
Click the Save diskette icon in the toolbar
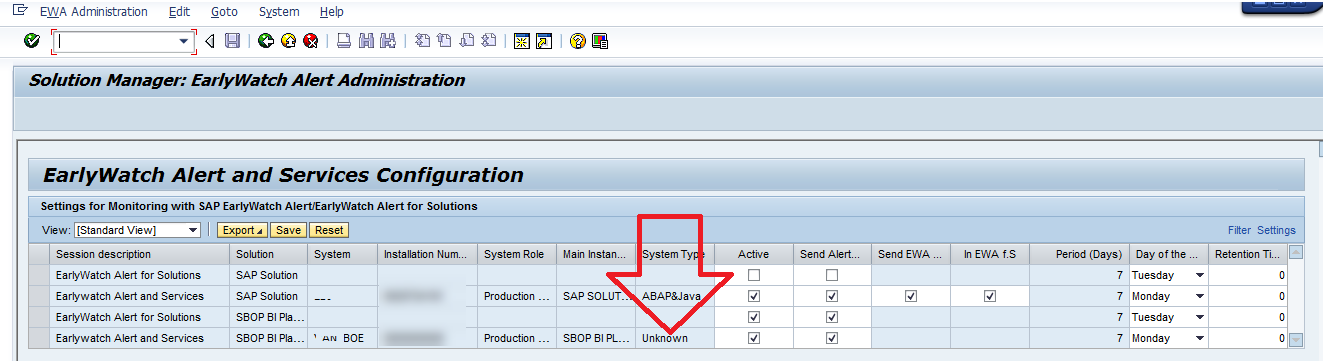[x=233, y=41]
